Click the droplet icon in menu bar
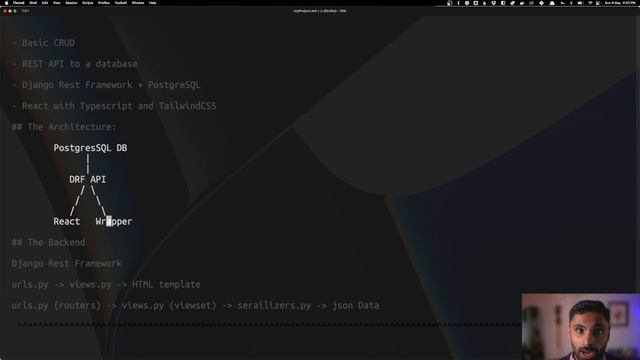 pyautogui.click(x=484, y=3)
